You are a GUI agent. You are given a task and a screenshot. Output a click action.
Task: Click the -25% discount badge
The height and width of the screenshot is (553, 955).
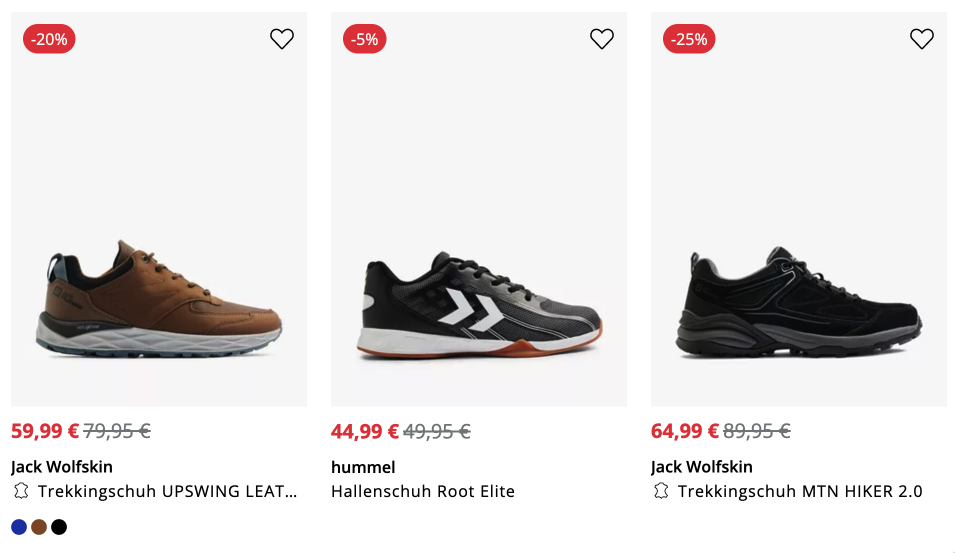click(689, 39)
